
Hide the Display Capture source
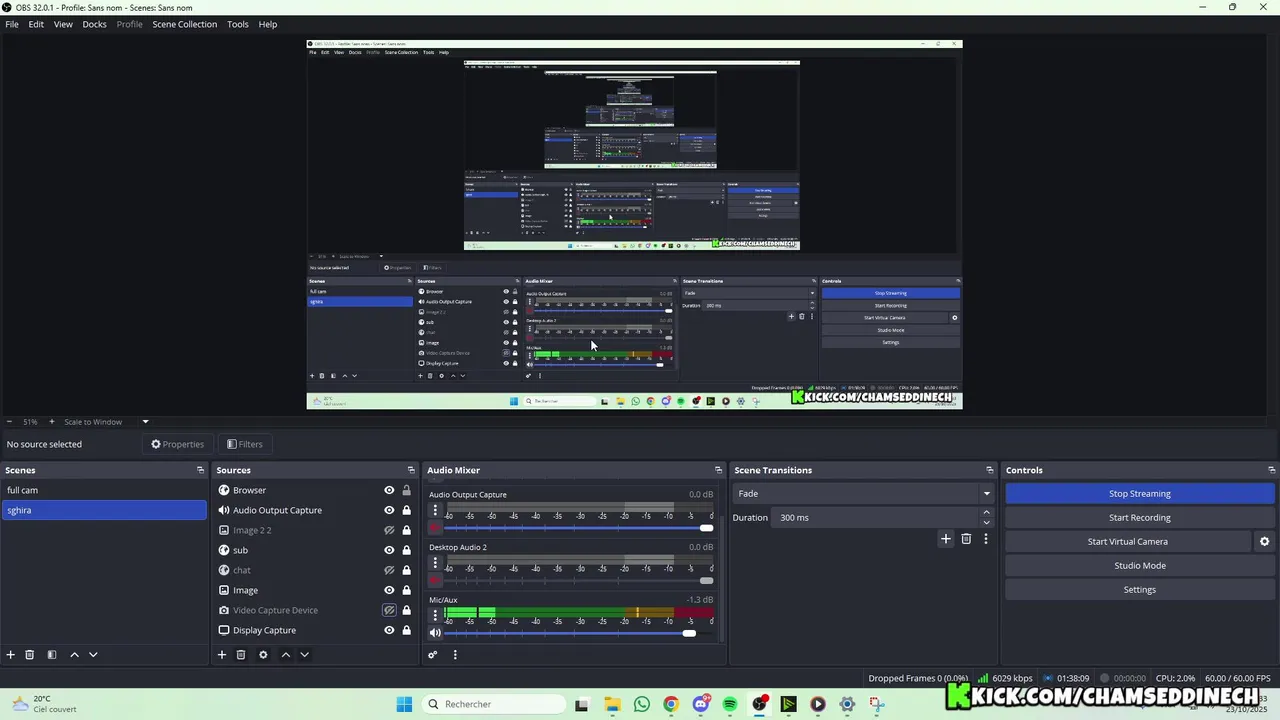click(x=389, y=630)
